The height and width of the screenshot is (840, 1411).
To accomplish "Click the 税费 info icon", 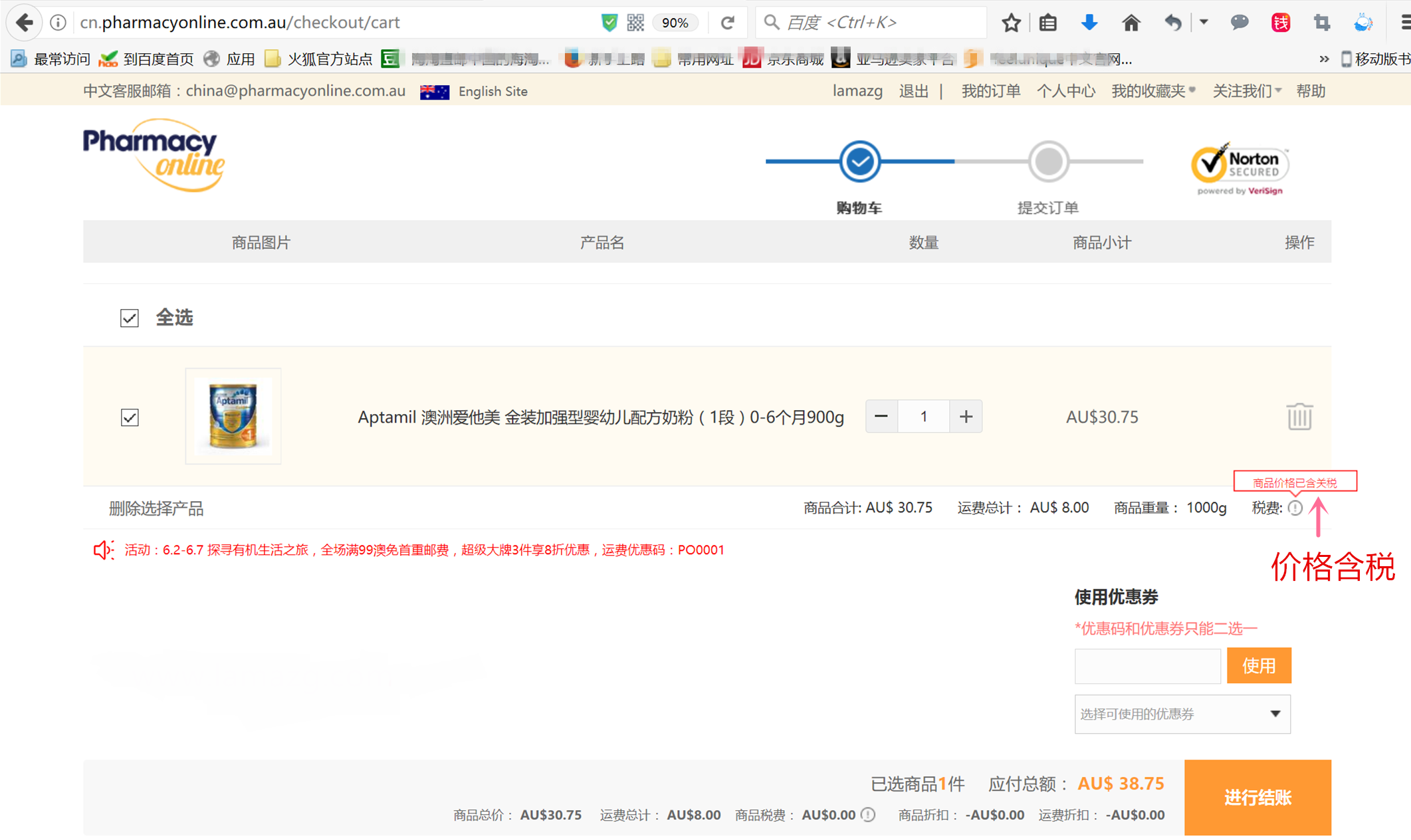I will click(1295, 508).
